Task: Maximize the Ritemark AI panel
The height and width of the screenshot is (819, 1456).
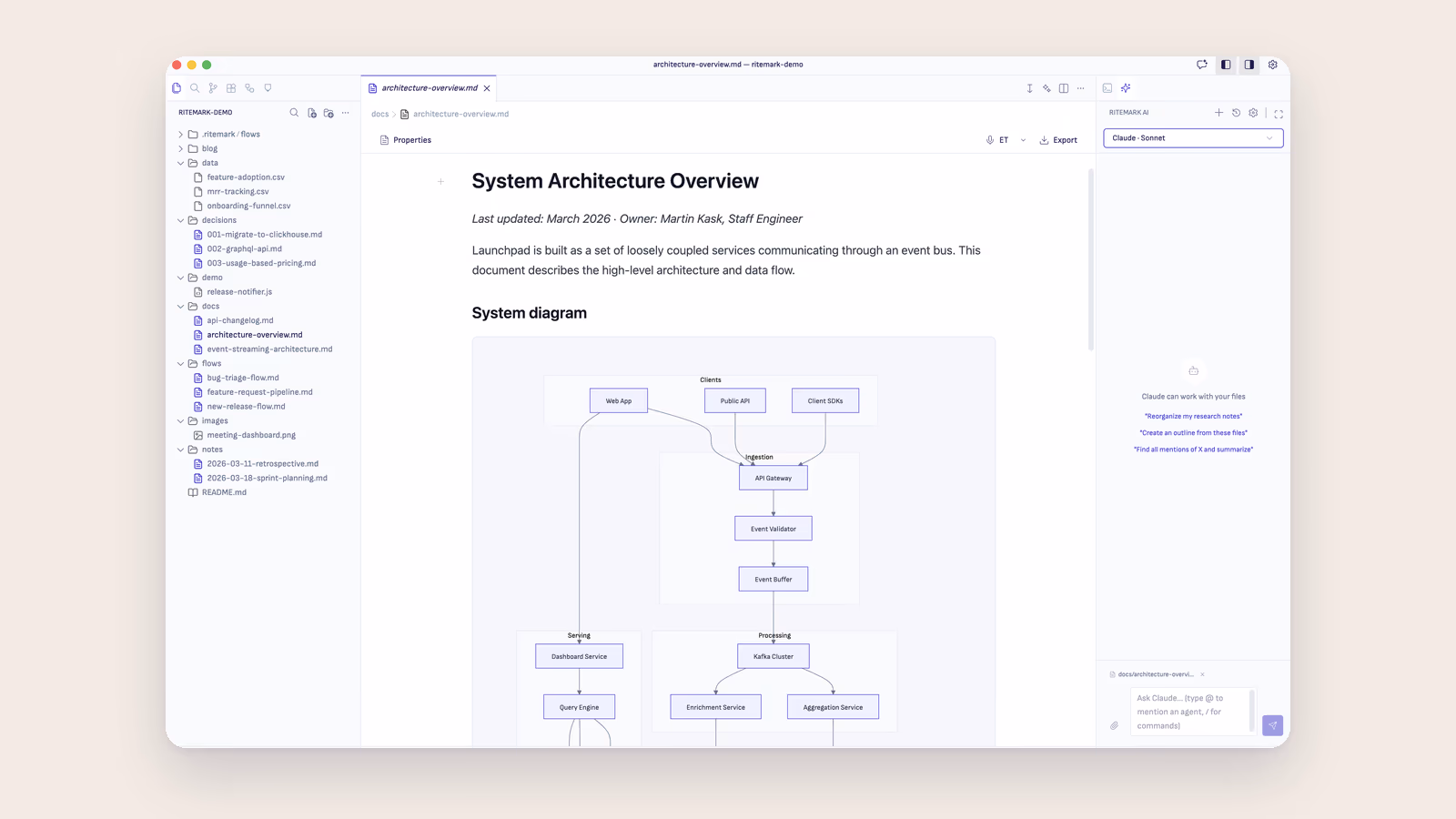Action: point(1279,114)
